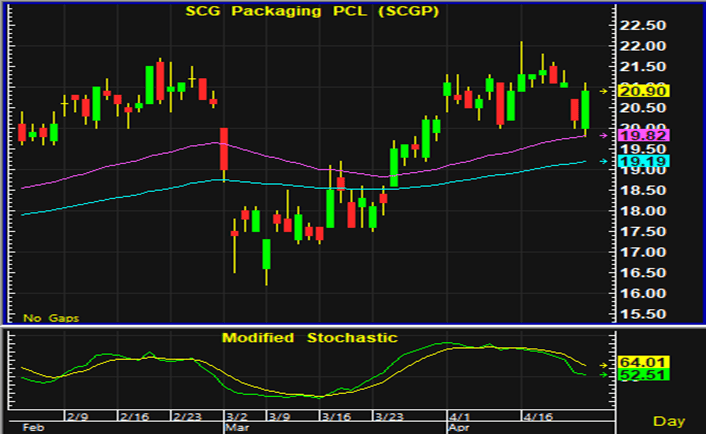Click the Modified Stochastic indicator title
The width and height of the screenshot is (706, 434).
pyautogui.click(x=308, y=338)
